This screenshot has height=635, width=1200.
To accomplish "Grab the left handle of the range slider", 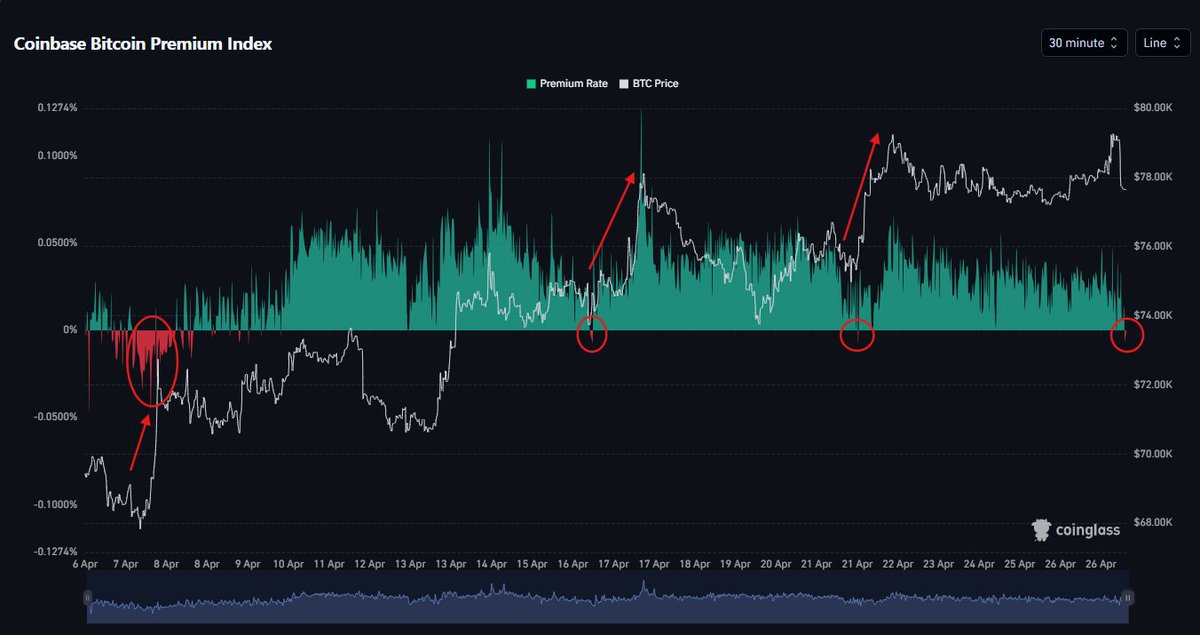I will (x=87, y=598).
